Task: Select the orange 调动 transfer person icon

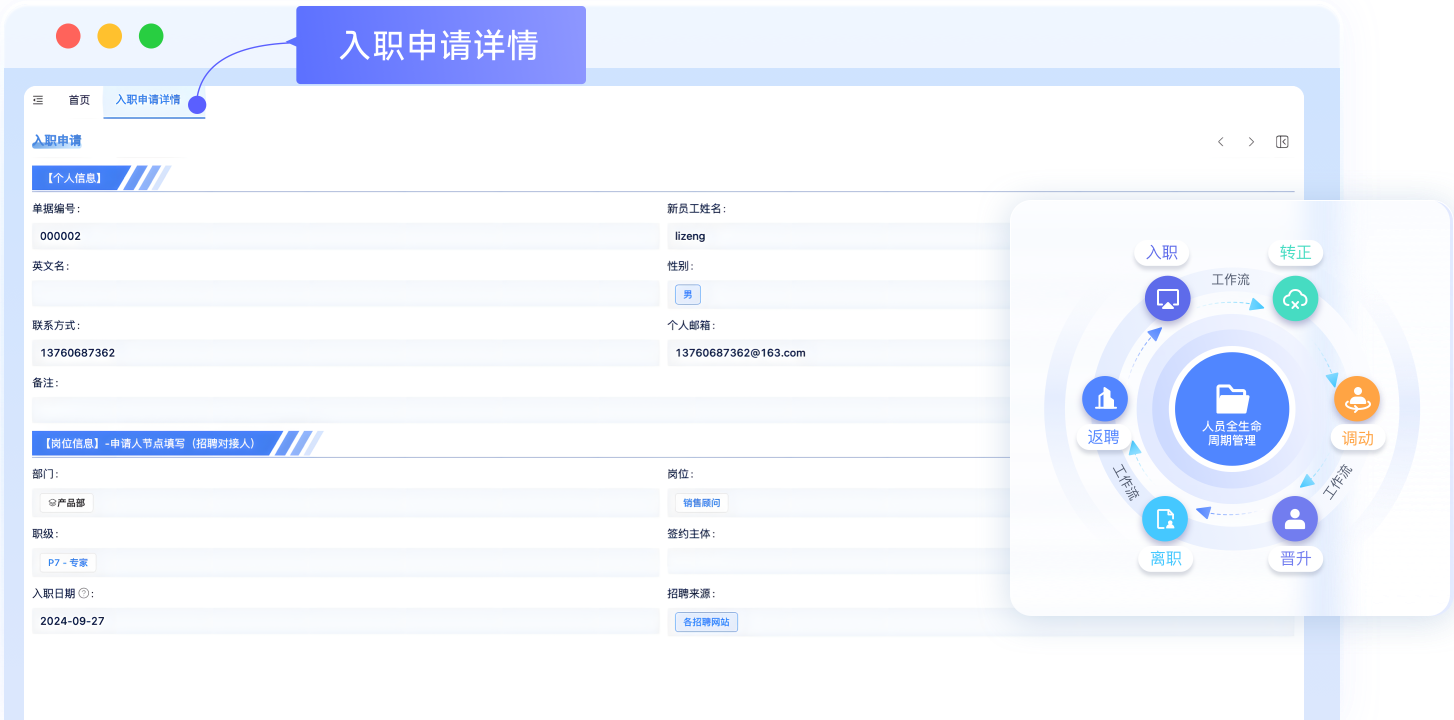Action: [1357, 398]
